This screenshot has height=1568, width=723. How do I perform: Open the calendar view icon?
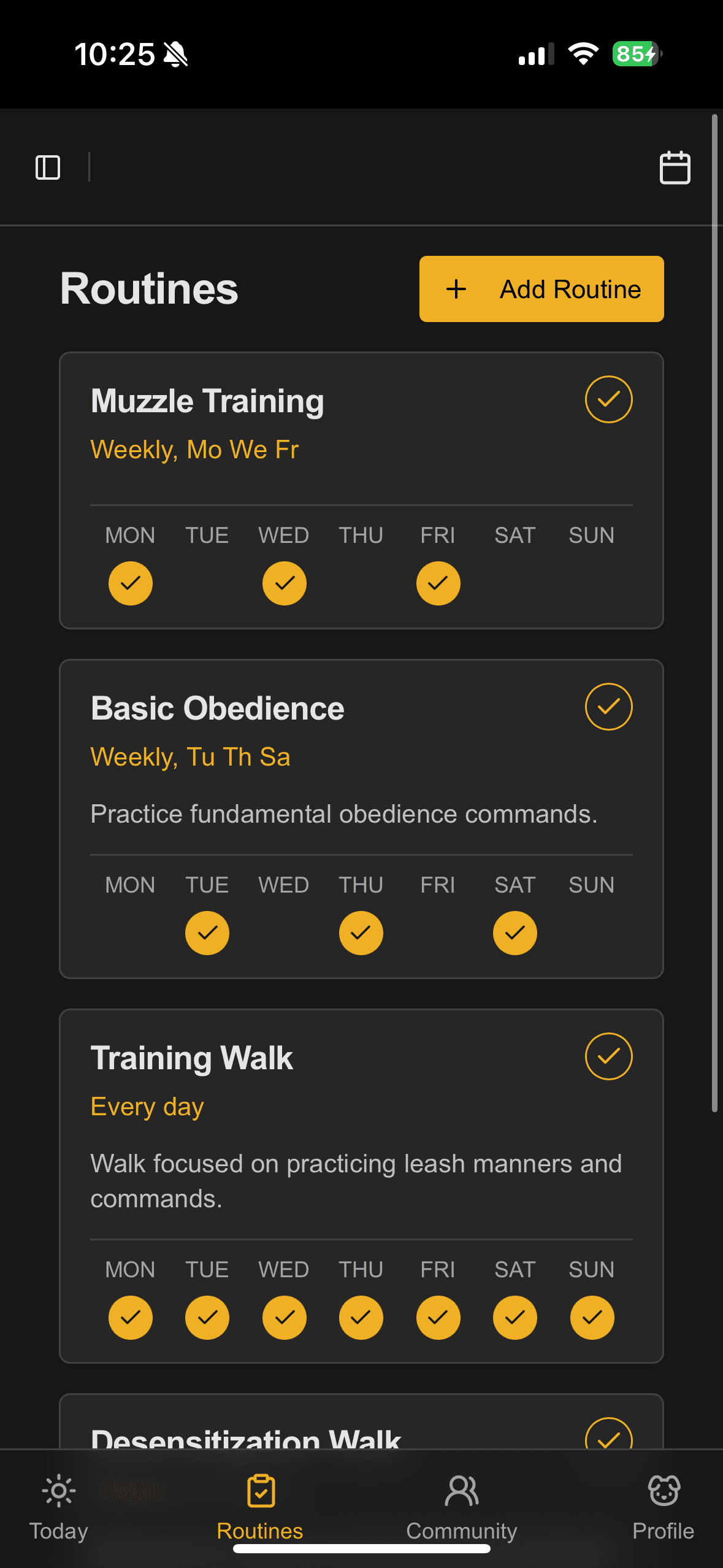675,167
